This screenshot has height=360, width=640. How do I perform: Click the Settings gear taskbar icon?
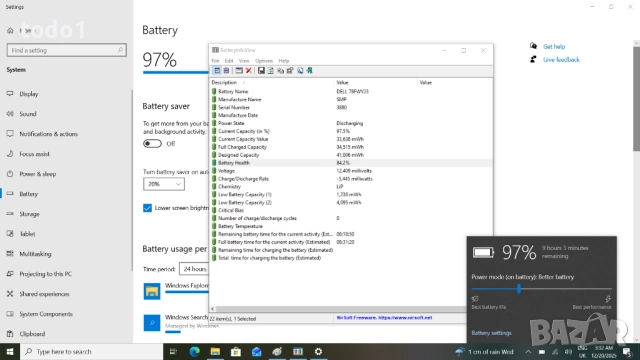tap(318, 351)
